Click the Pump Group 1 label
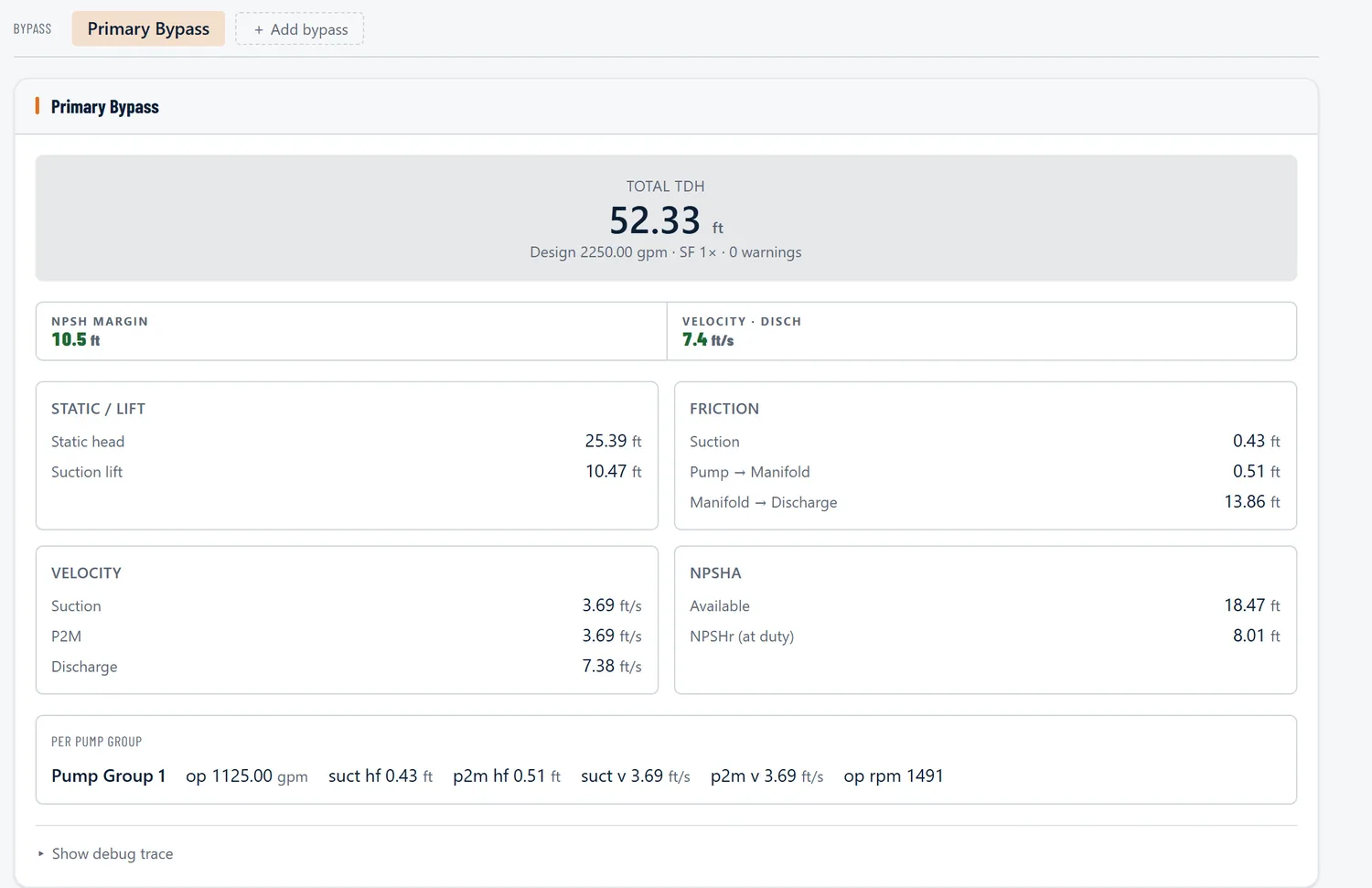The width and height of the screenshot is (1372, 888). (109, 776)
